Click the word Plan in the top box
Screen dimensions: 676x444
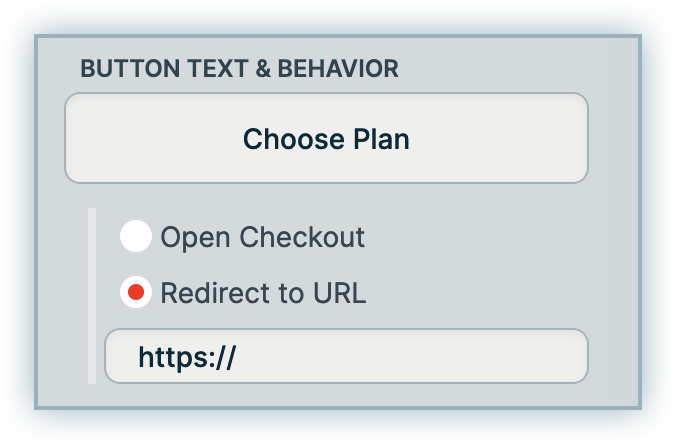coord(378,138)
